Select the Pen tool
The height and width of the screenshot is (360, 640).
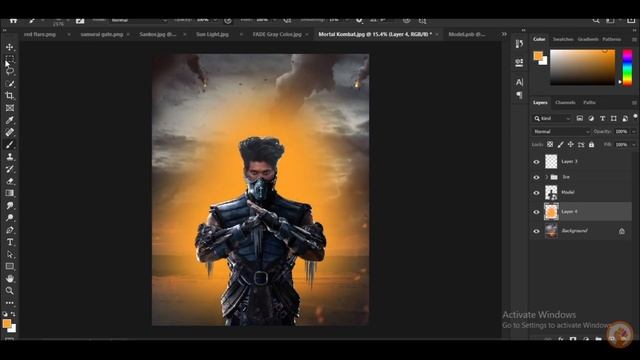(x=9, y=230)
